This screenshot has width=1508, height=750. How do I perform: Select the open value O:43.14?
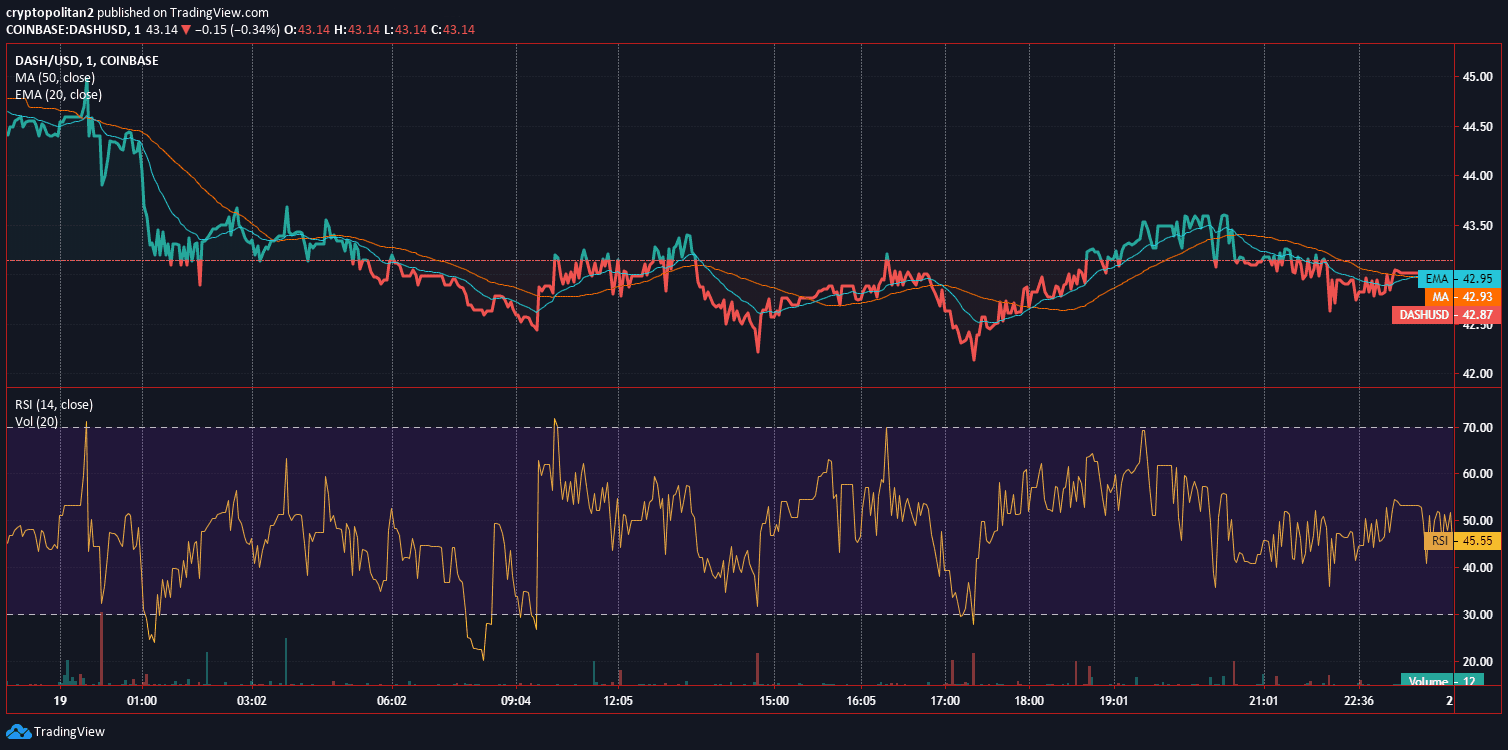[308, 30]
